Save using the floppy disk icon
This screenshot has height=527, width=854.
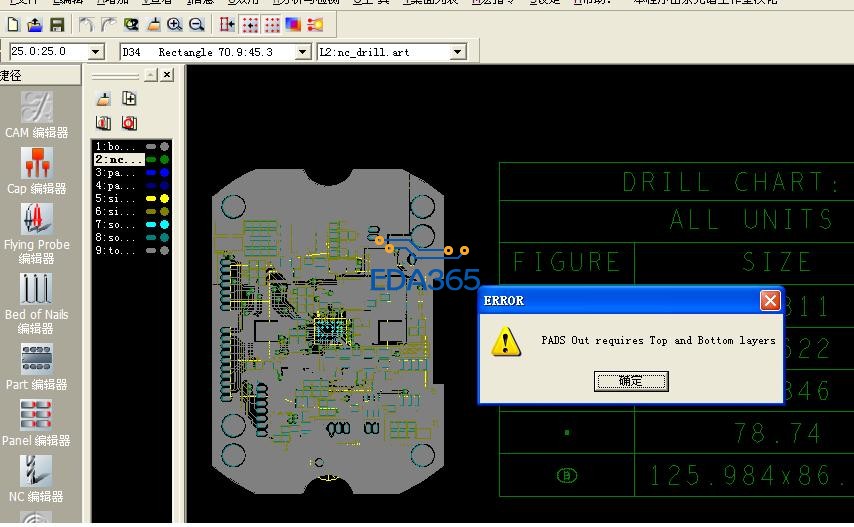coord(57,24)
